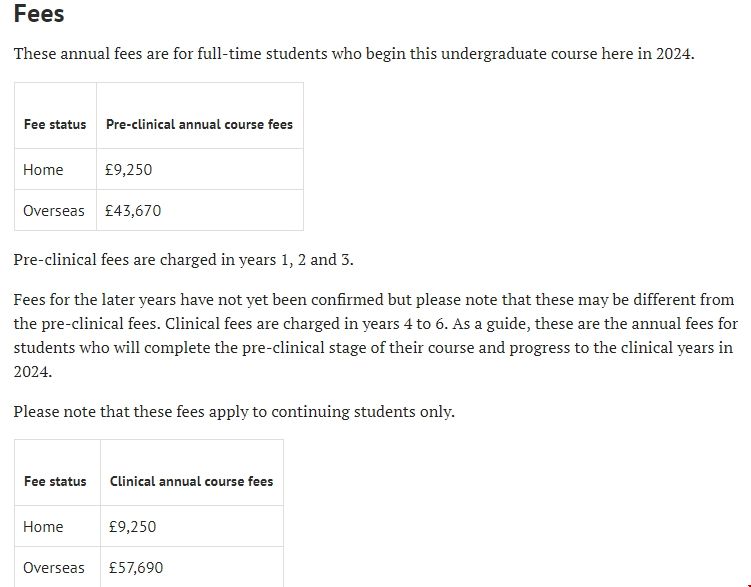Click the £43,670 overseas fee amount
Image resolution: width=751 pixels, height=587 pixels.
tap(133, 211)
